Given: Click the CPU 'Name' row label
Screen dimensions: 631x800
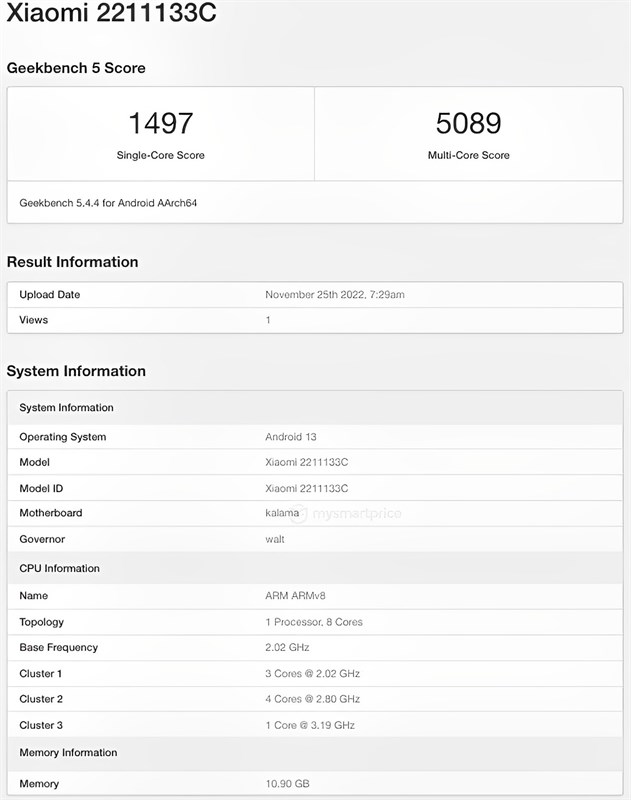Looking at the screenshot, I should (34, 595).
